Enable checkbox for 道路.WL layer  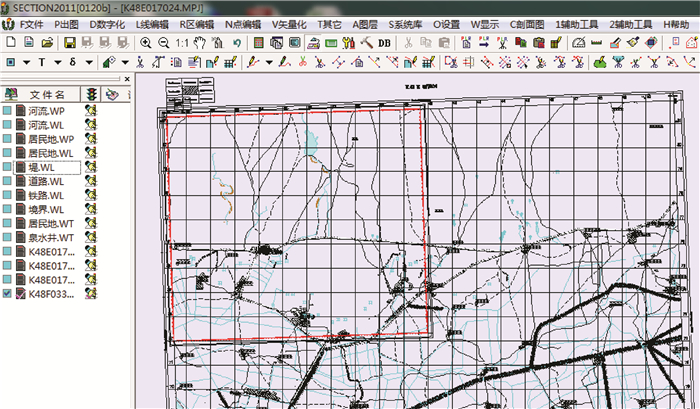tap(8, 182)
